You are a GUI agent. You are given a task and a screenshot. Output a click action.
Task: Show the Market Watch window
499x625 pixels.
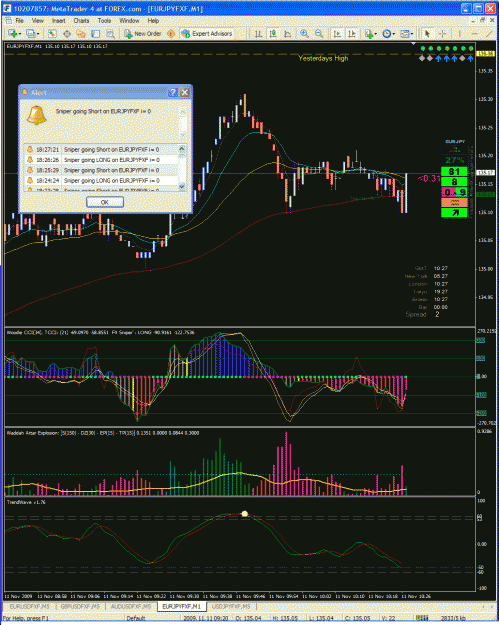[52, 34]
